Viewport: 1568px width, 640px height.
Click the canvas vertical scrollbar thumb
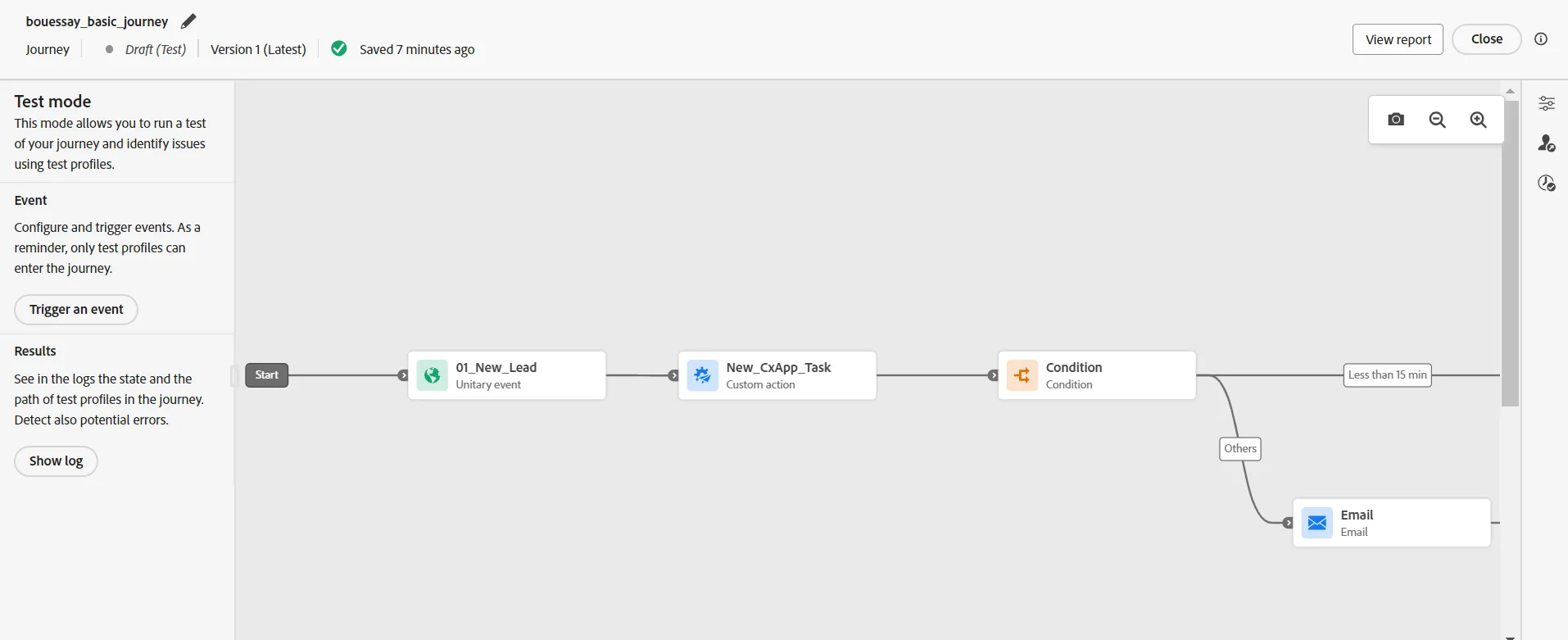pyautogui.click(x=1510, y=252)
